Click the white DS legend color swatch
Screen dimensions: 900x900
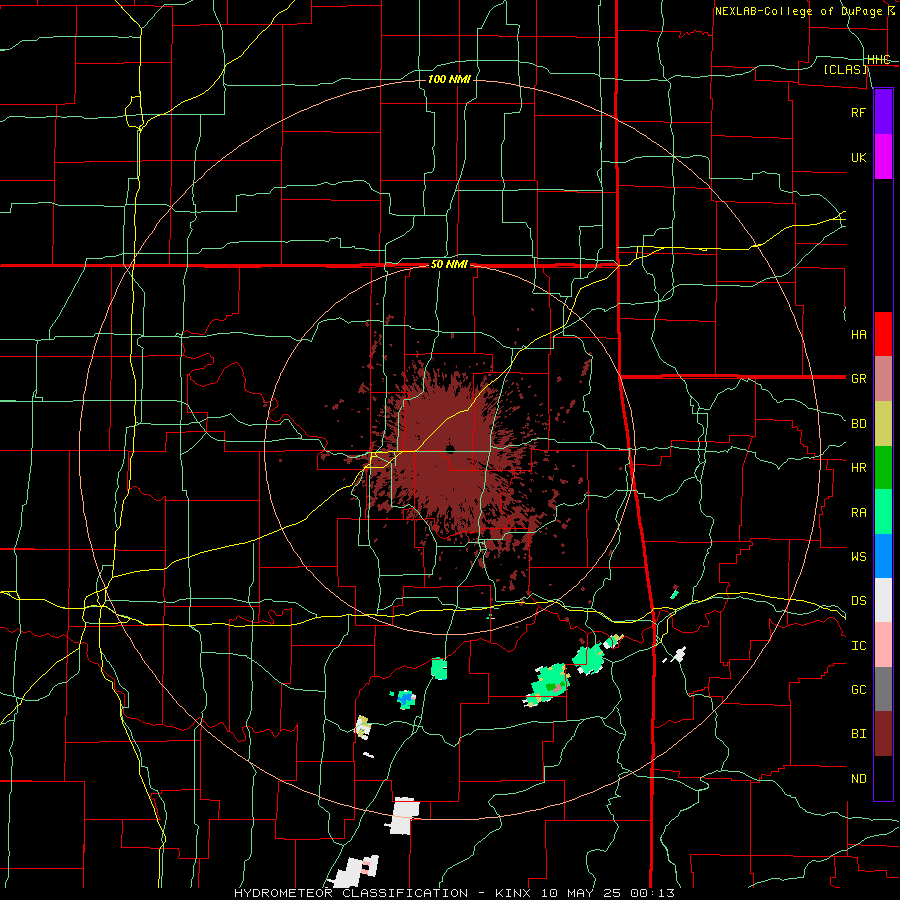click(x=883, y=600)
